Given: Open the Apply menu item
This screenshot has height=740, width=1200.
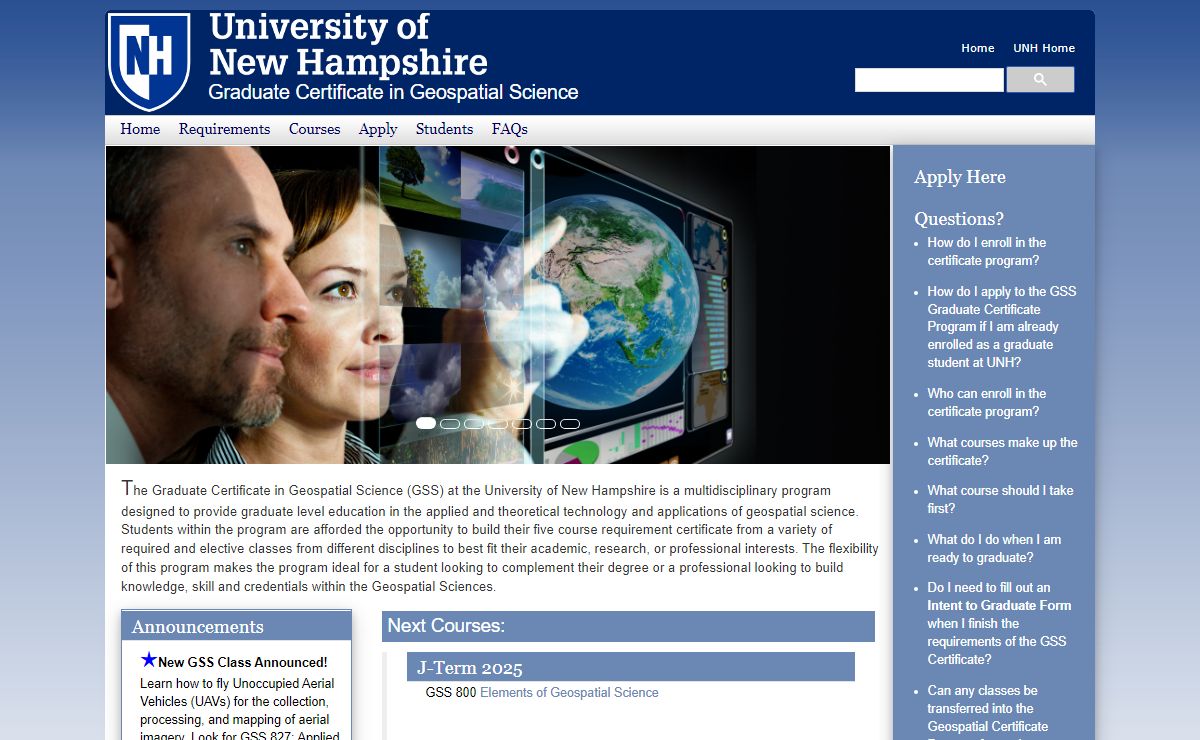Looking at the screenshot, I should point(378,129).
